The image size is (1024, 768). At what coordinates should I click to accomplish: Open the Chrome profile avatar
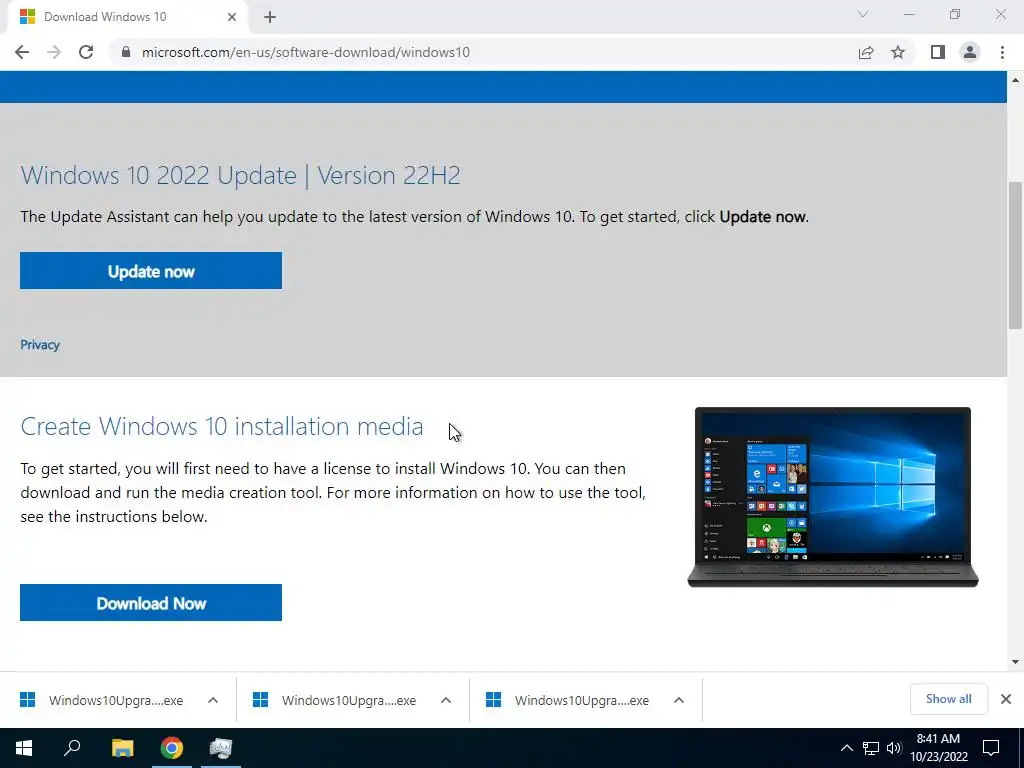coord(970,52)
